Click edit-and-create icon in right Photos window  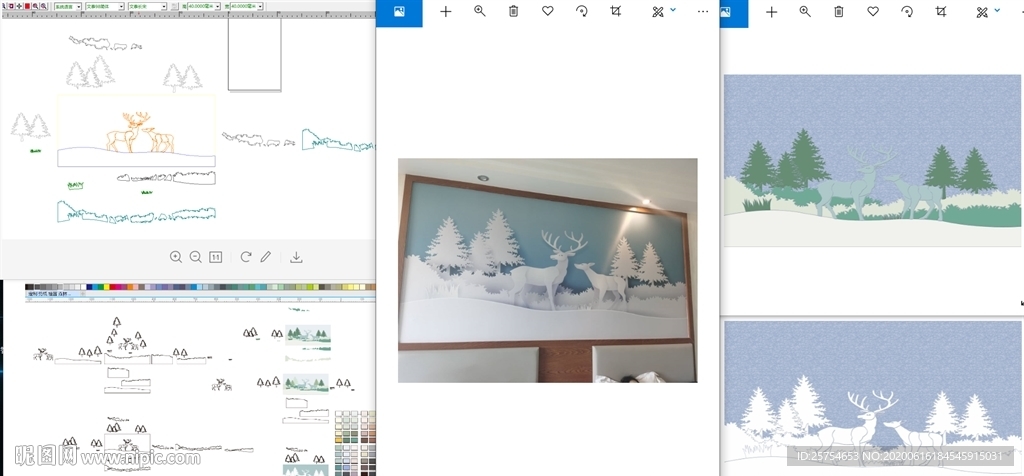(982, 12)
